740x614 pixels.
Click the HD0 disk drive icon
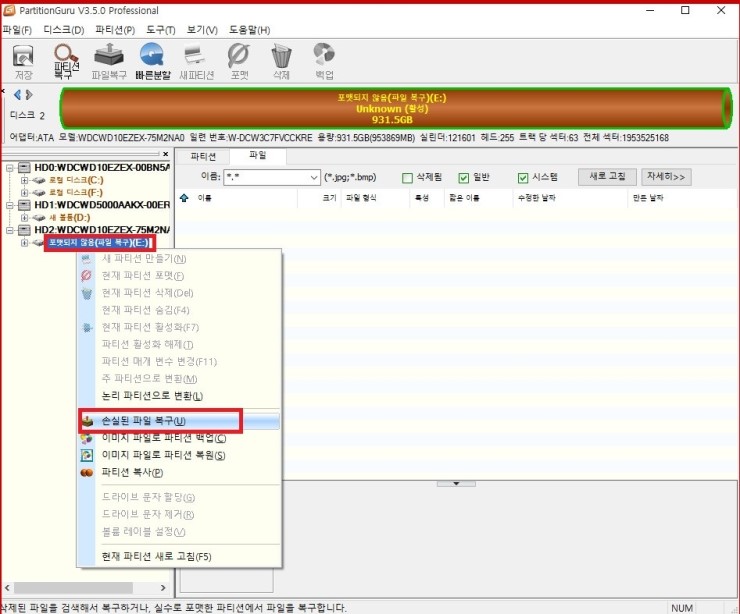coord(25,168)
